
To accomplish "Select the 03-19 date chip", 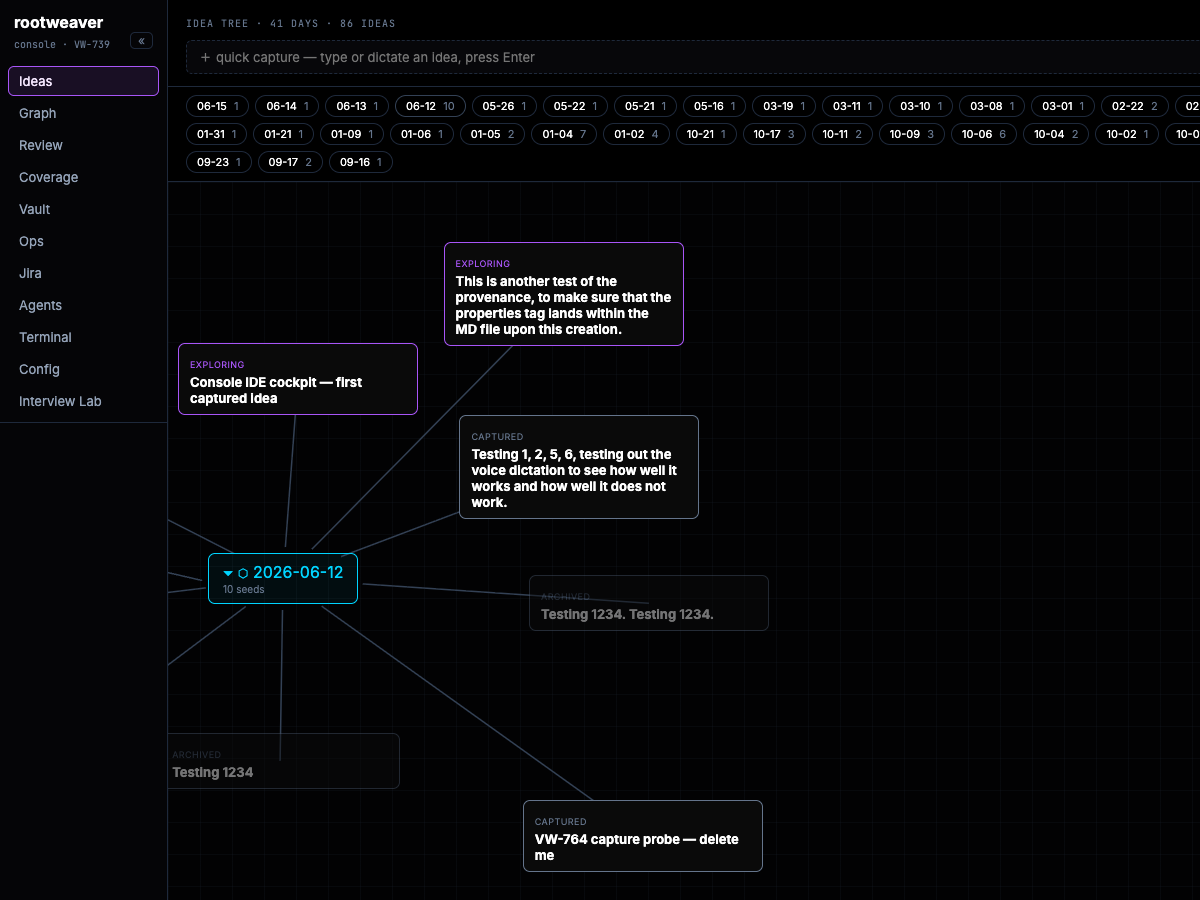I will [x=784, y=106].
